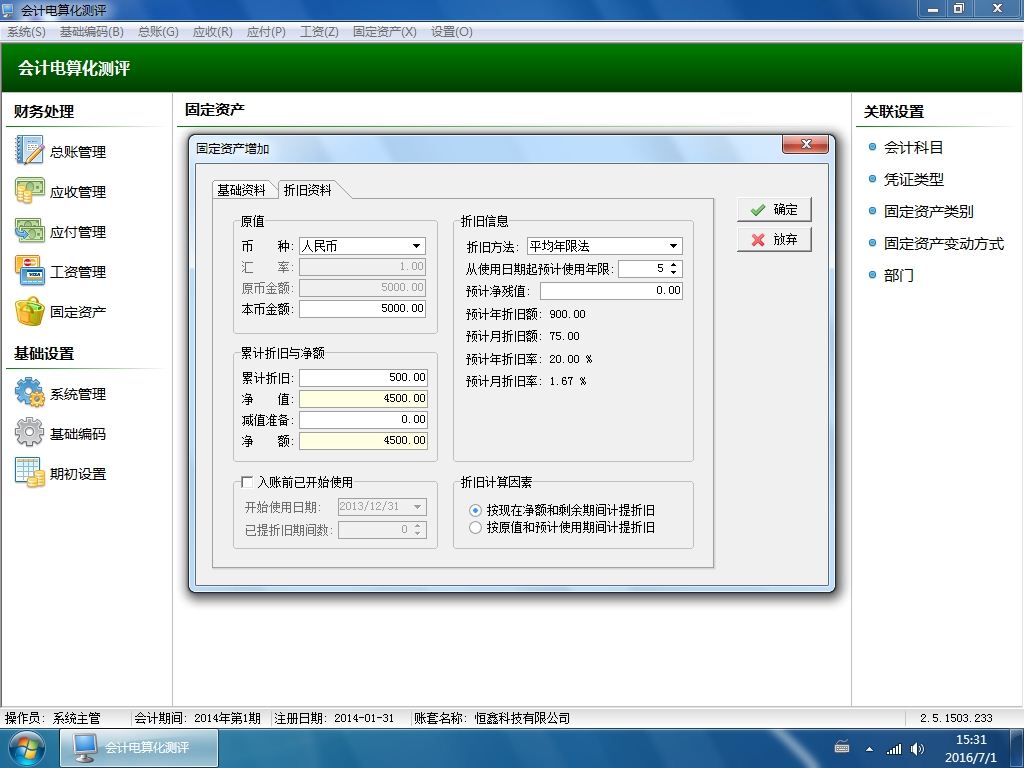Open 固定资产变动方式 link
1024x768 pixels.
pos(944,244)
